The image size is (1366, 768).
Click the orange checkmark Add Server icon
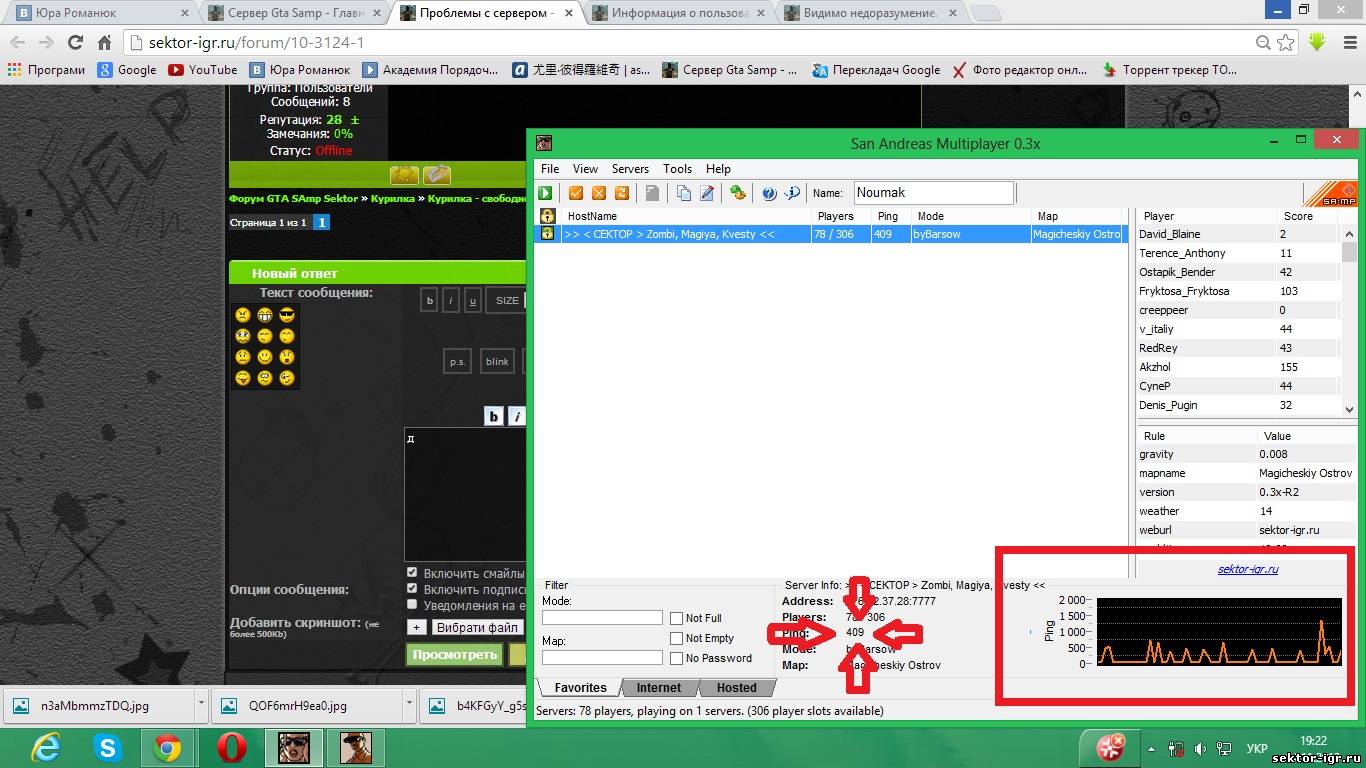[x=576, y=193]
